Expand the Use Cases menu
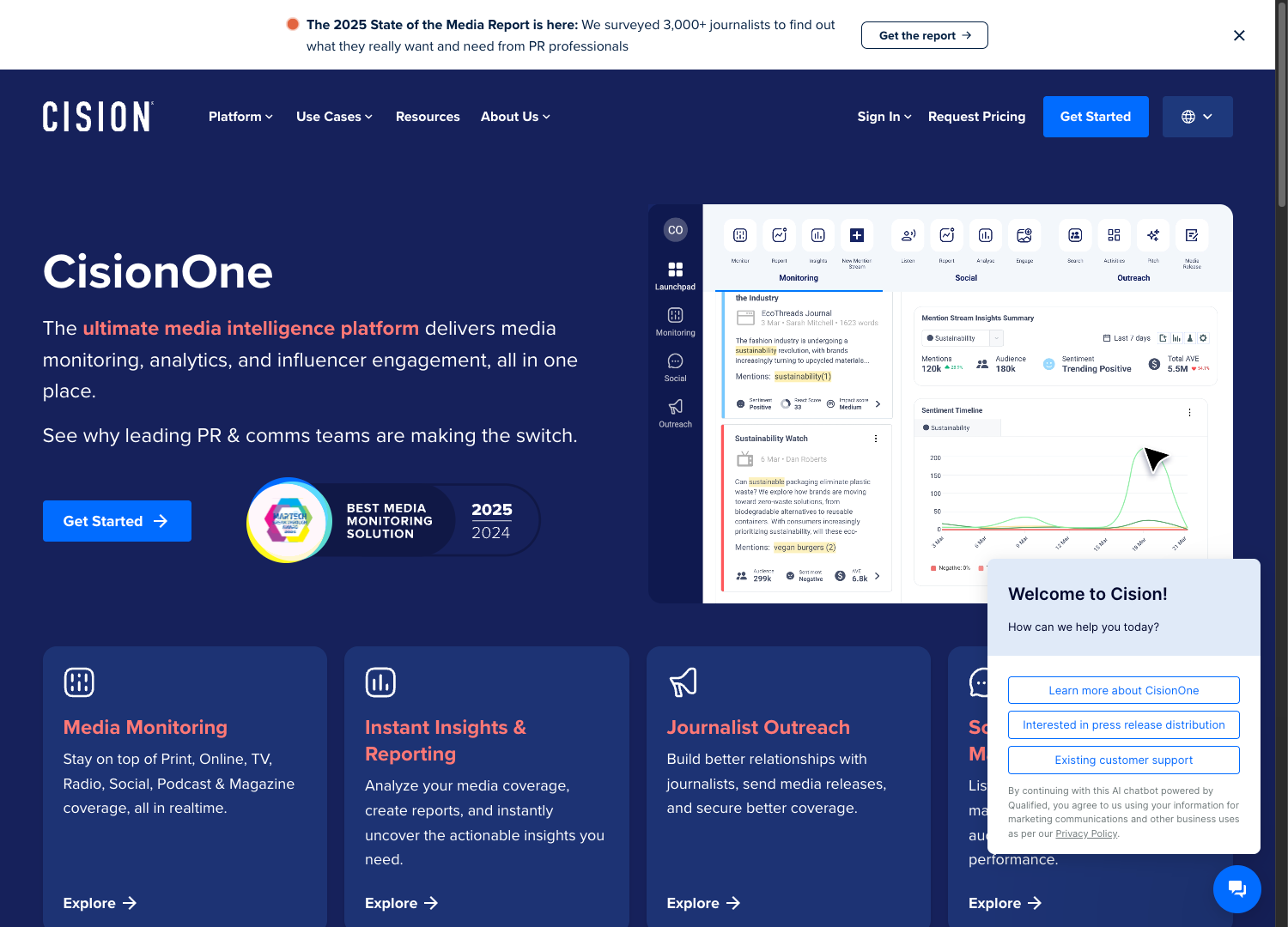 point(334,117)
